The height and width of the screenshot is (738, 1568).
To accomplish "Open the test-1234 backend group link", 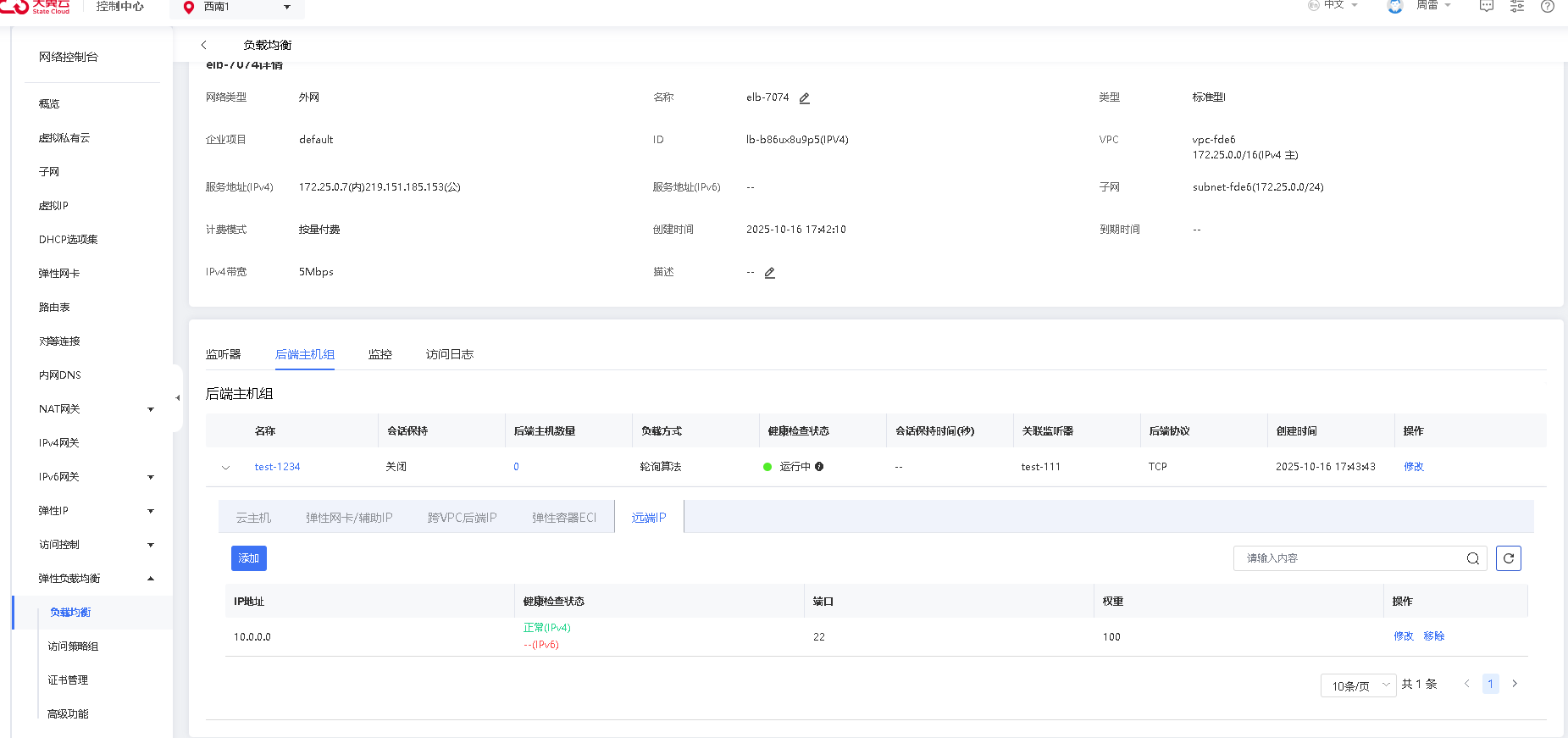I will pyautogui.click(x=277, y=467).
